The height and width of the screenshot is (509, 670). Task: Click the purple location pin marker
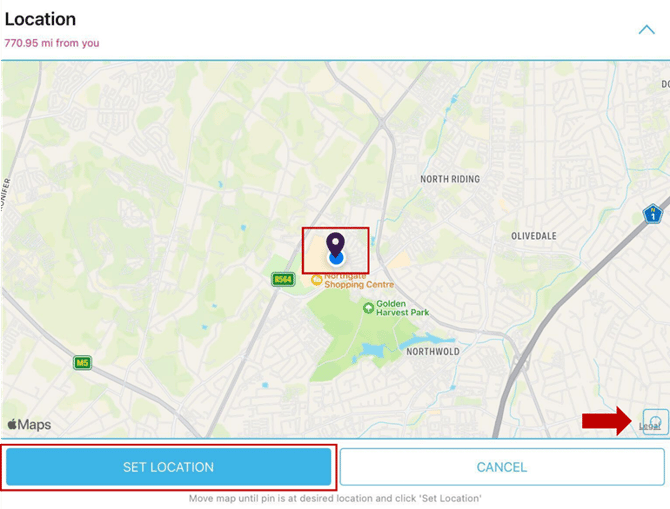[335, 244]
